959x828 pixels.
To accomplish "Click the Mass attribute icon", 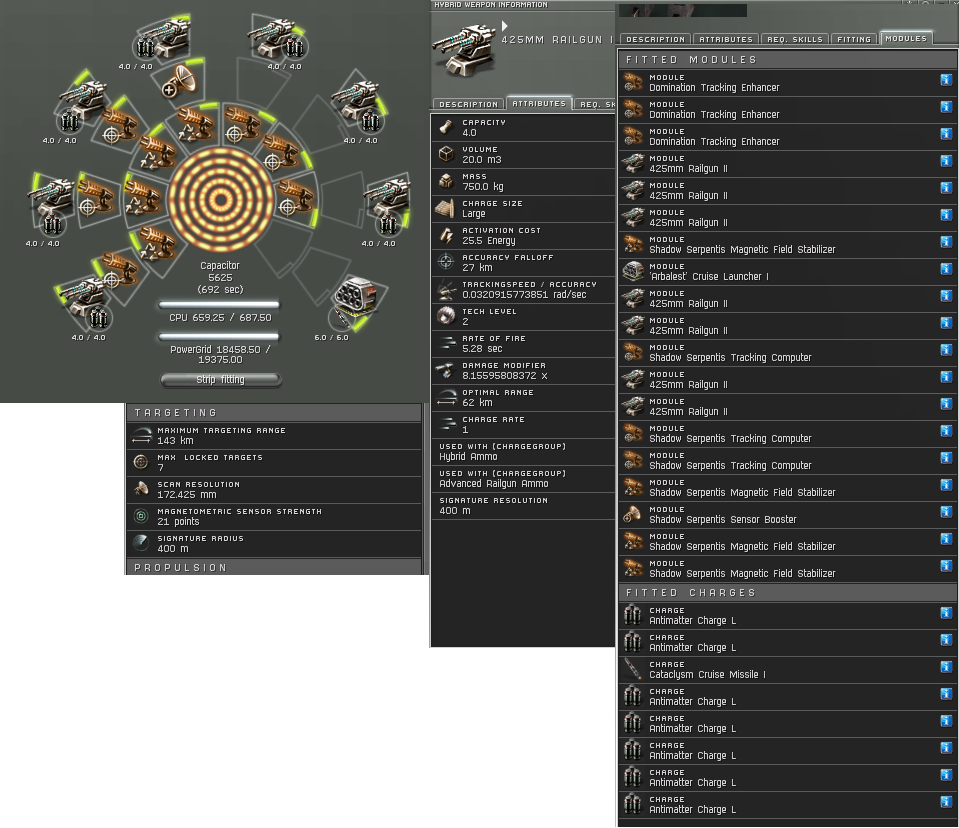I will click(446, 181).
